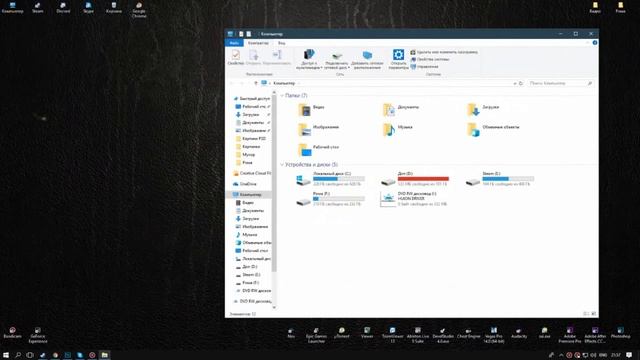Click Удалить или изменить программу
This screenshot has height=360, width=640.
(444, 52)
